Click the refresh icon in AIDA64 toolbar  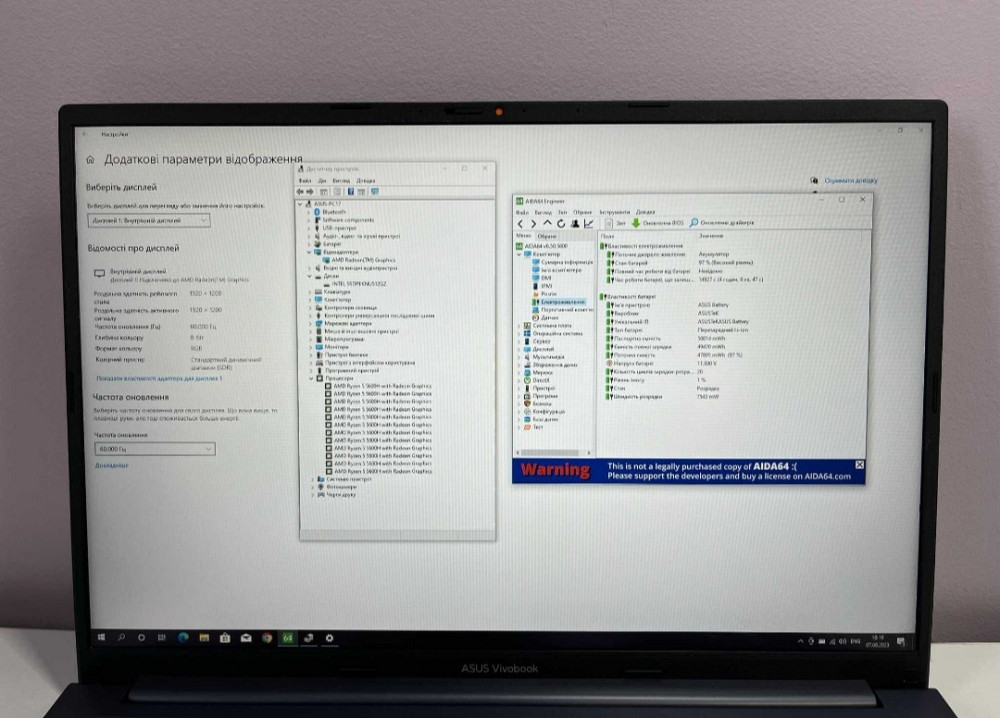click(x=561, y=223)
